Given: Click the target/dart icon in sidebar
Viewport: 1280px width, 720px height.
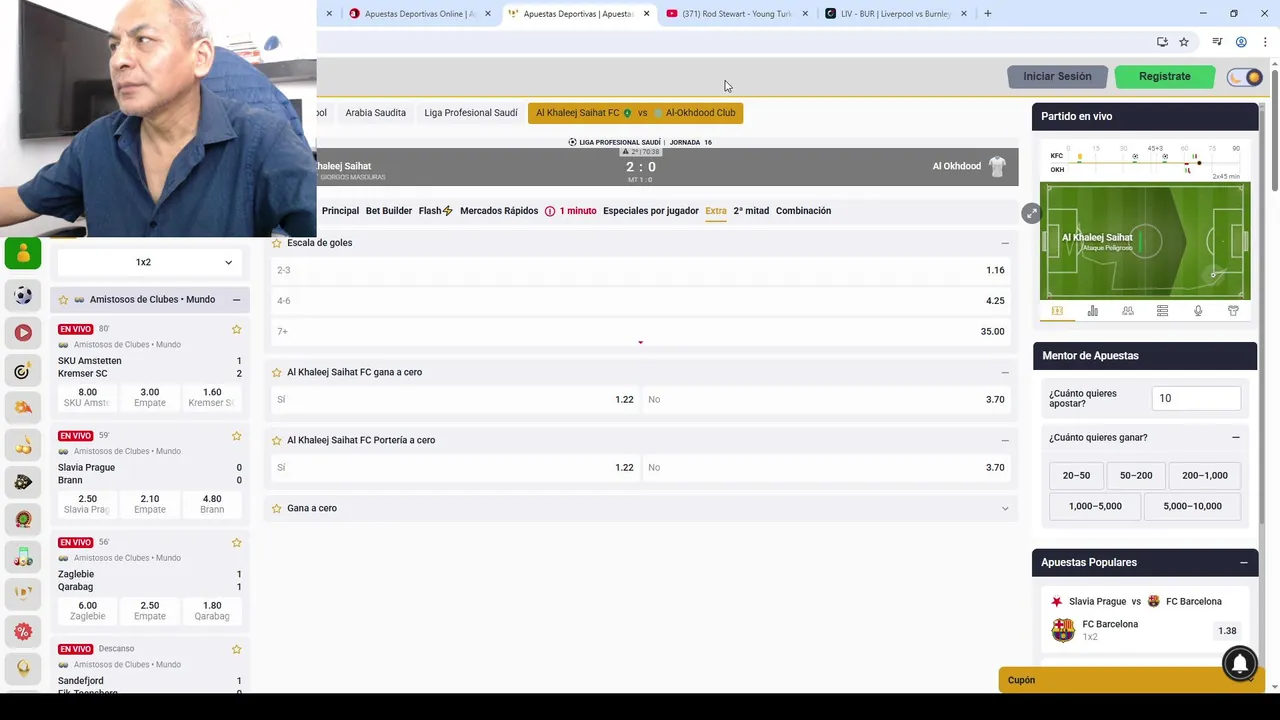Looking at the screenshot, I should pyautogui.click(x=23, y=371).
